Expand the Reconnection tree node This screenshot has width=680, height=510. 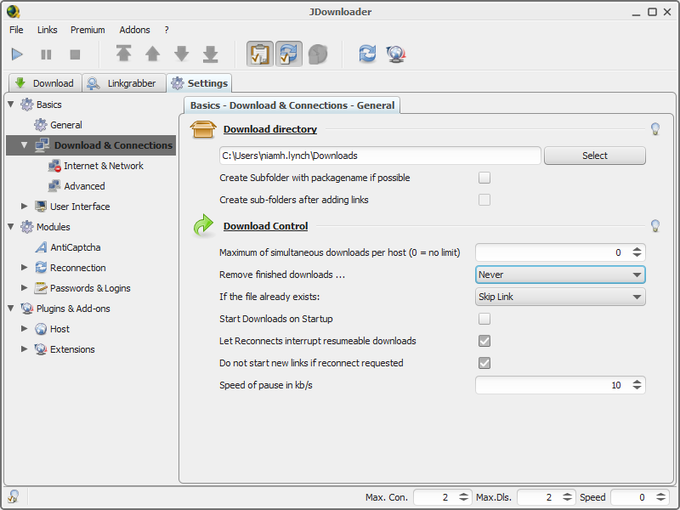click(x=24, y=268)
